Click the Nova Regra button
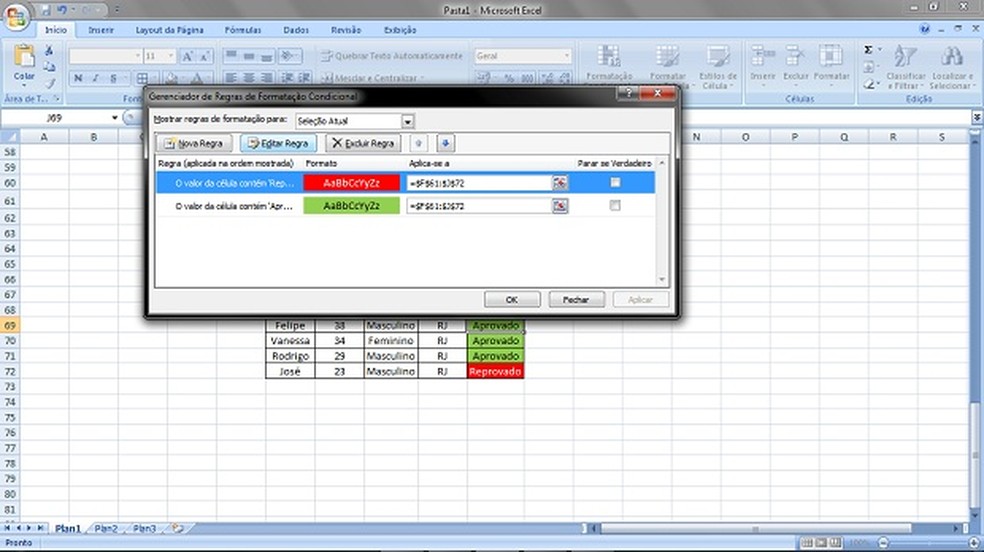This screenshot has height=552, width=984. click(195, 143)
